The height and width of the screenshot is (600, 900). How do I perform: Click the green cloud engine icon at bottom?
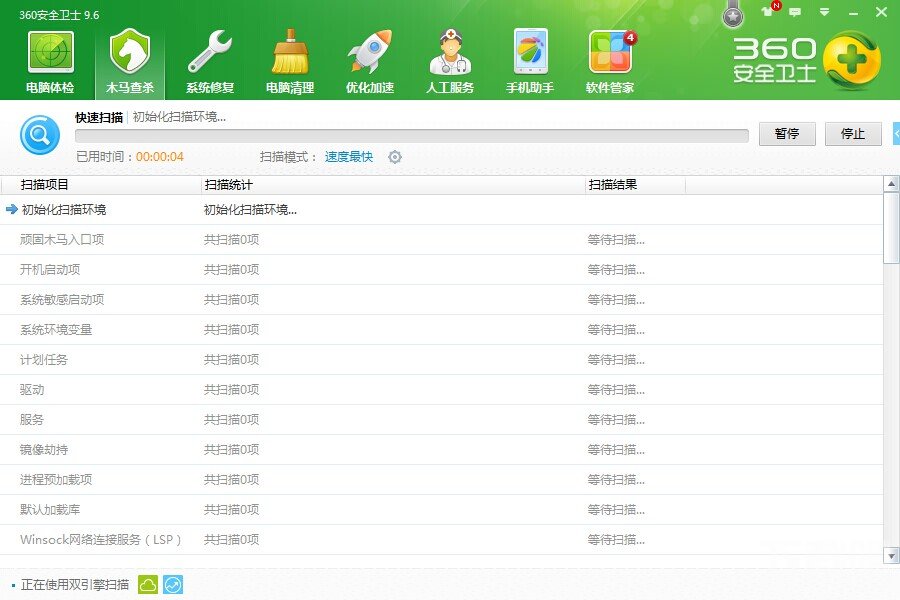pyautogui.click(x=147, y=583)
